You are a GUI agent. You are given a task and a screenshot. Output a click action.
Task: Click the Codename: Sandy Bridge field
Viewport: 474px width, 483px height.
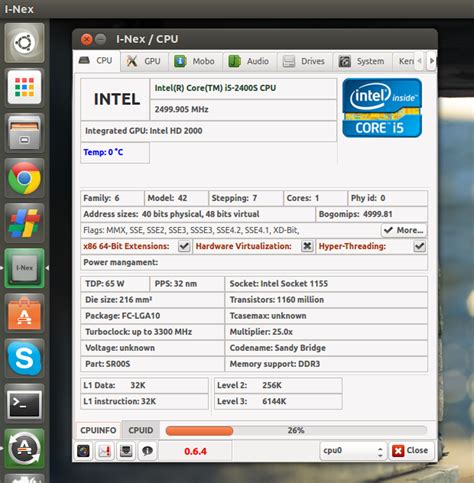point(326,348)
